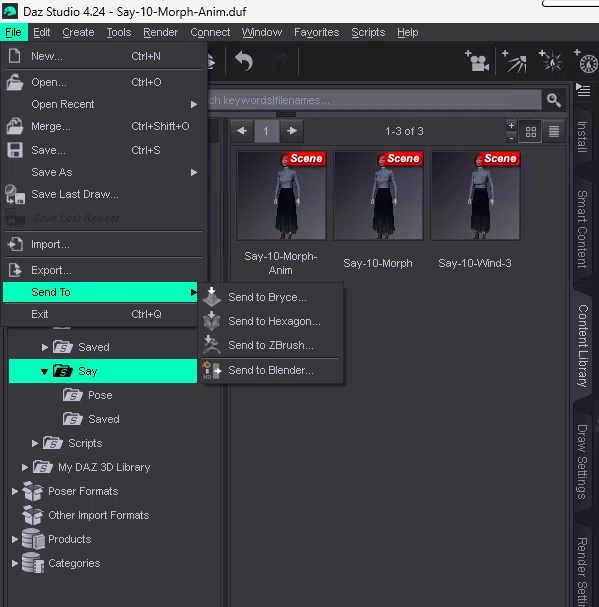The image size is (599, 607).
Task: Open the Smart Content side tab
Action: click(x=582, y=229)
